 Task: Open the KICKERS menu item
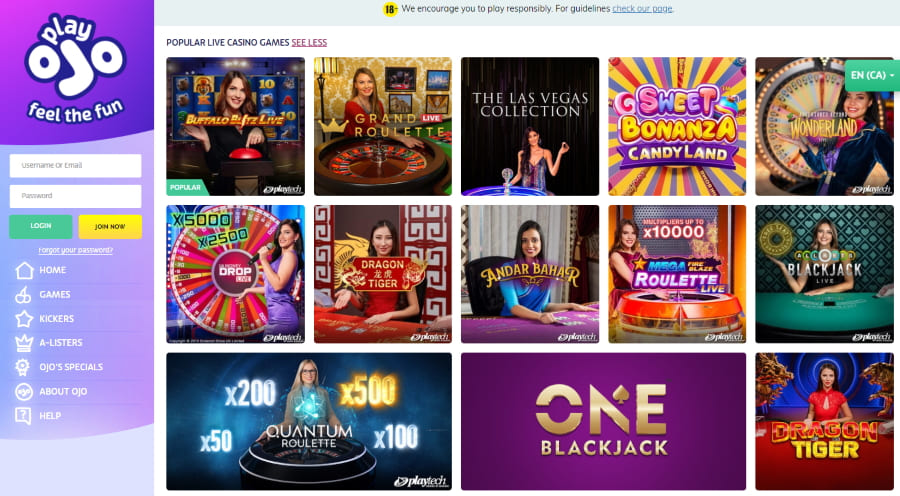tap(56, 319)
